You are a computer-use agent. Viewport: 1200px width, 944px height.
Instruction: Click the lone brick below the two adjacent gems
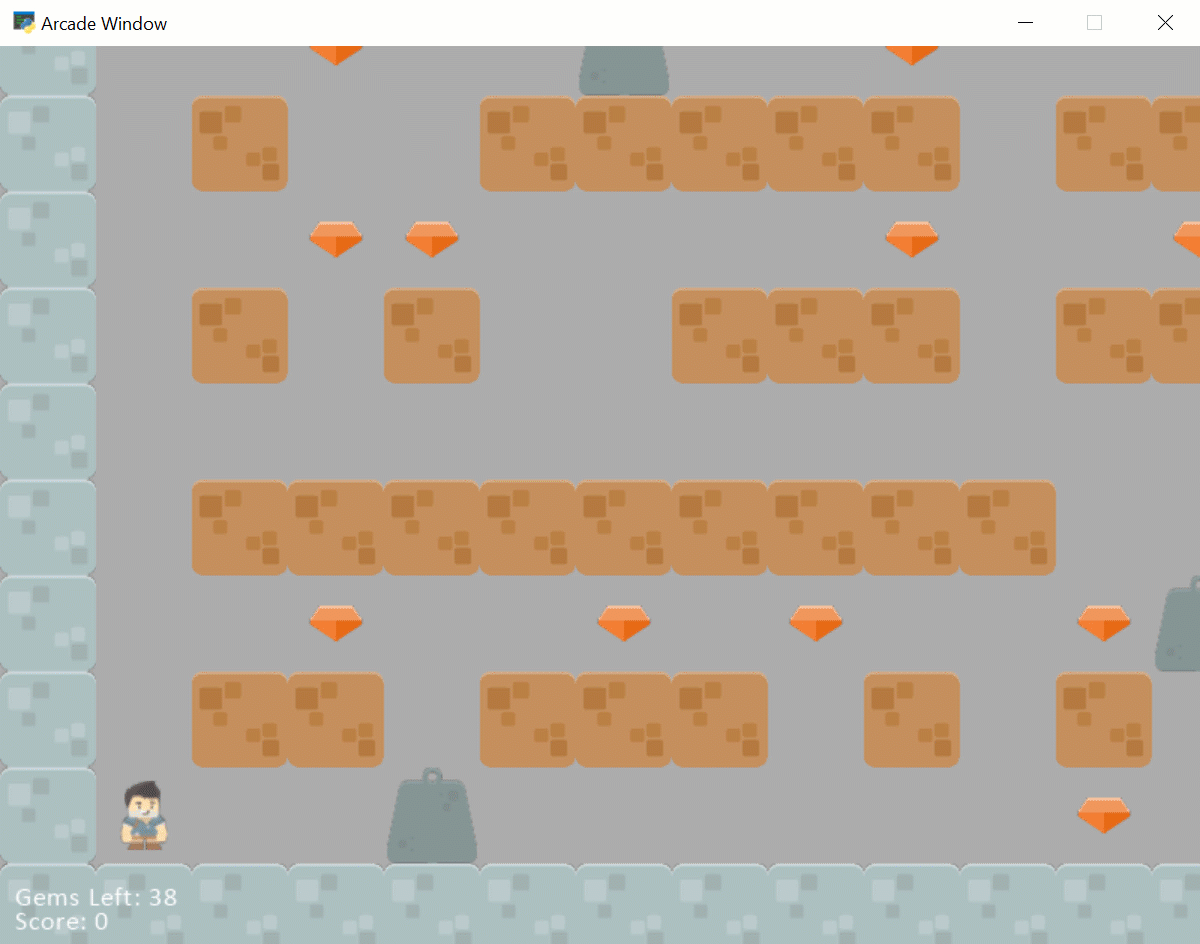pos(432,336)
